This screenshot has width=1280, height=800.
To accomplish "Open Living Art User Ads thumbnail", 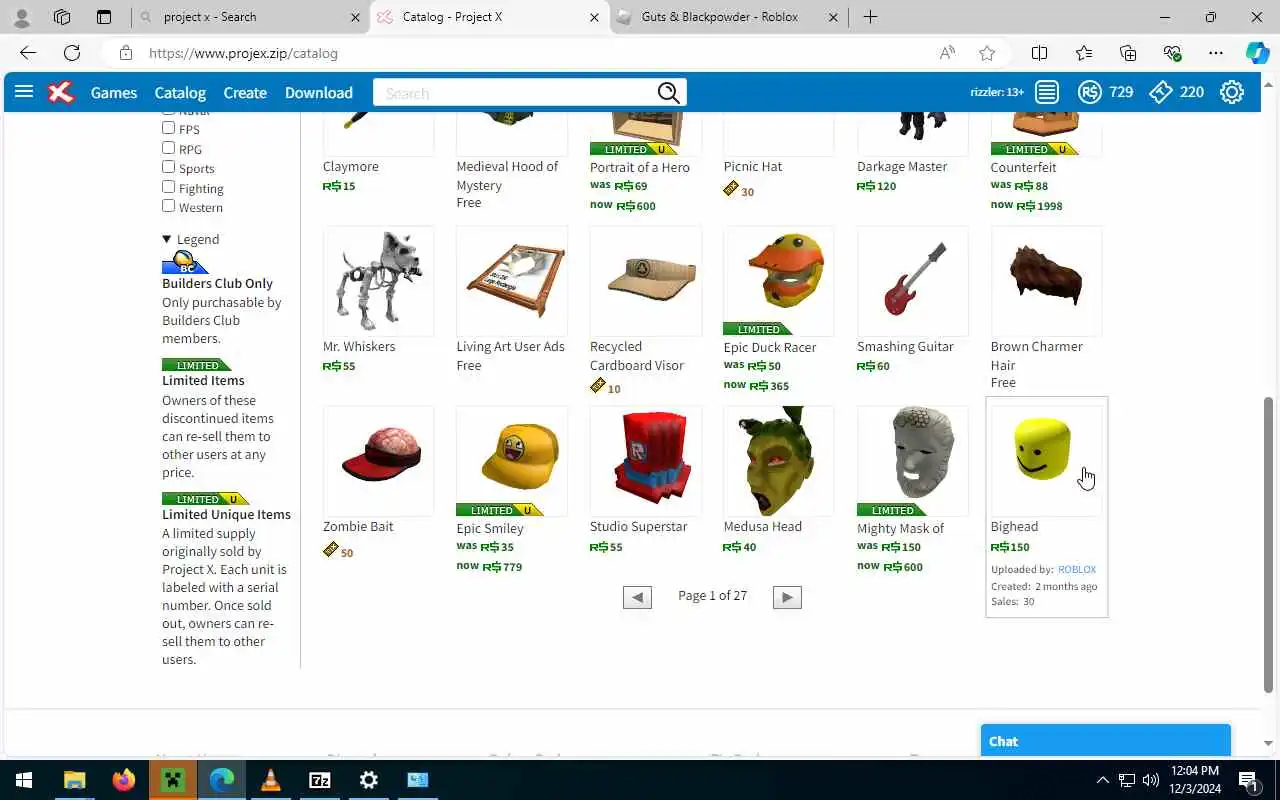I will click(x=512, y=281).
